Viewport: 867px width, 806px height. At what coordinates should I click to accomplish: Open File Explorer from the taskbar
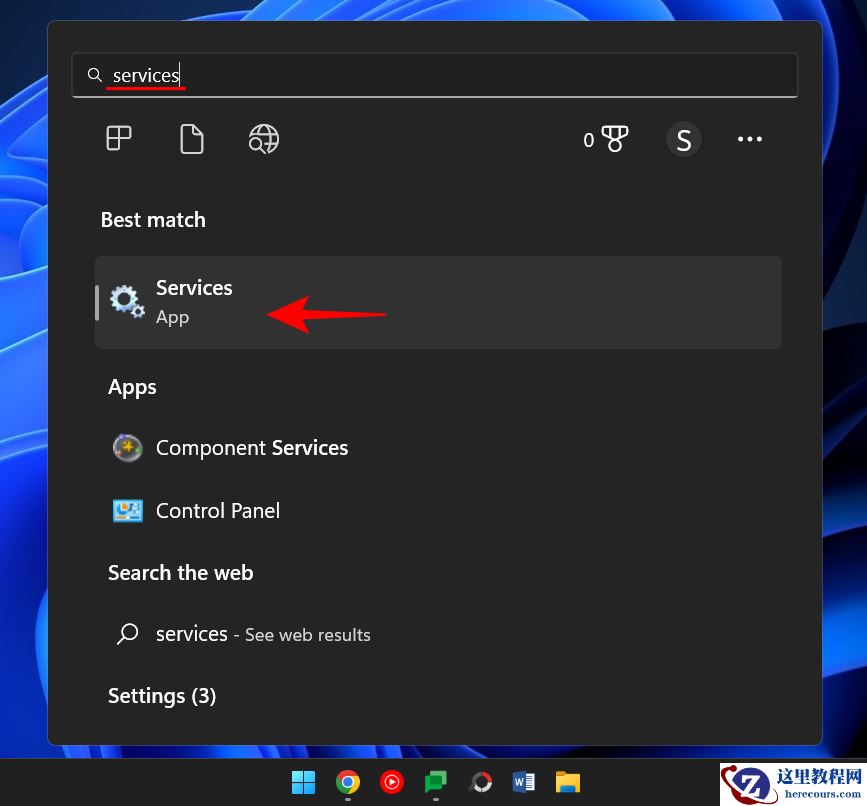(567, 782)
